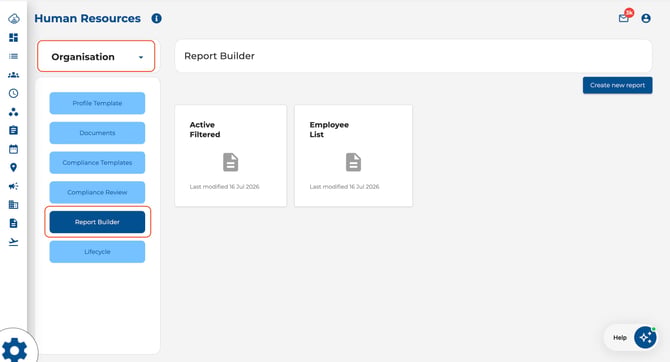
Task: Click the Active Filtered document icon
Action: 231,162
